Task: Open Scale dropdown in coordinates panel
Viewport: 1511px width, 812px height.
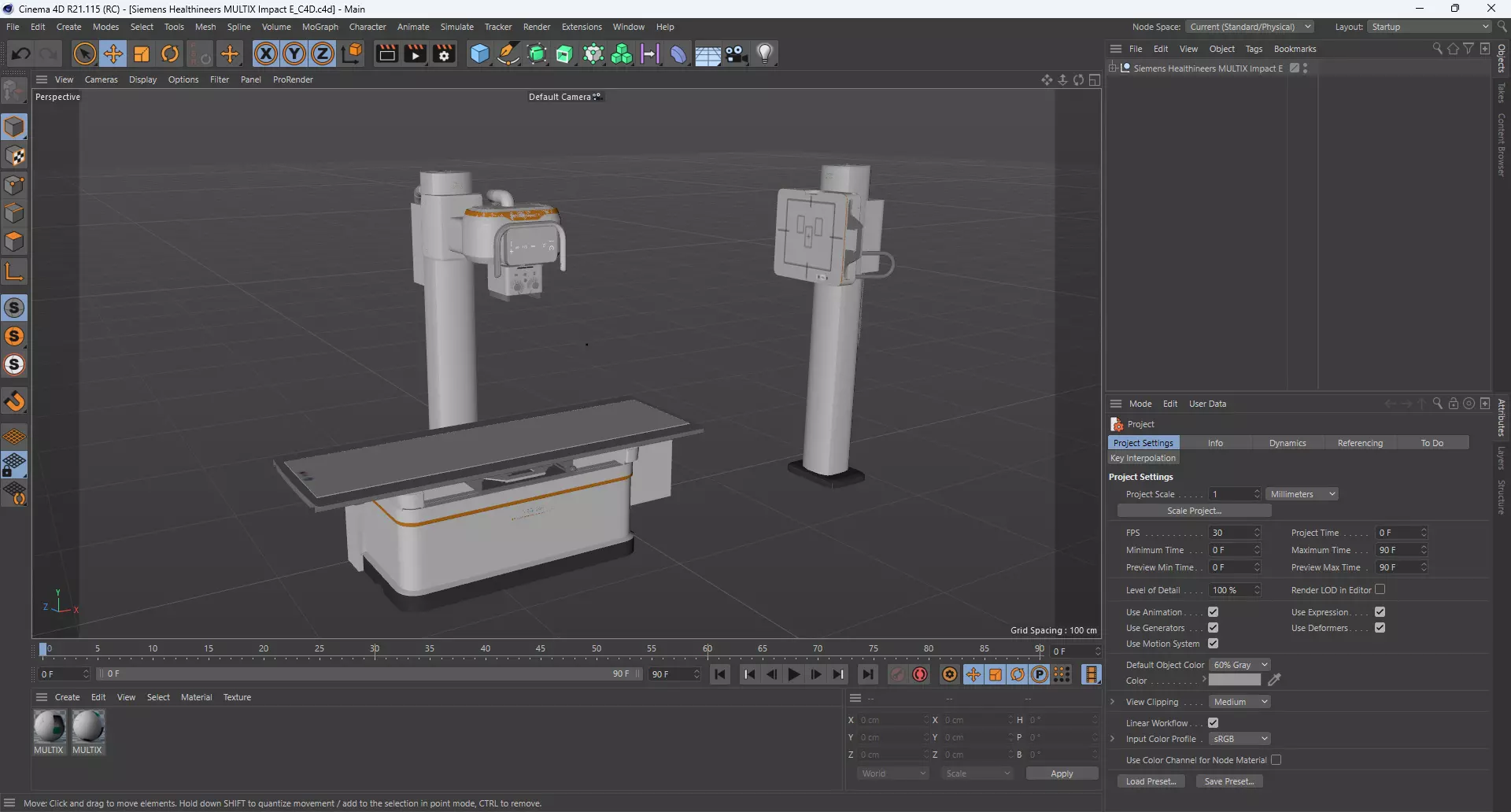Action: click(x=977, y=773)
